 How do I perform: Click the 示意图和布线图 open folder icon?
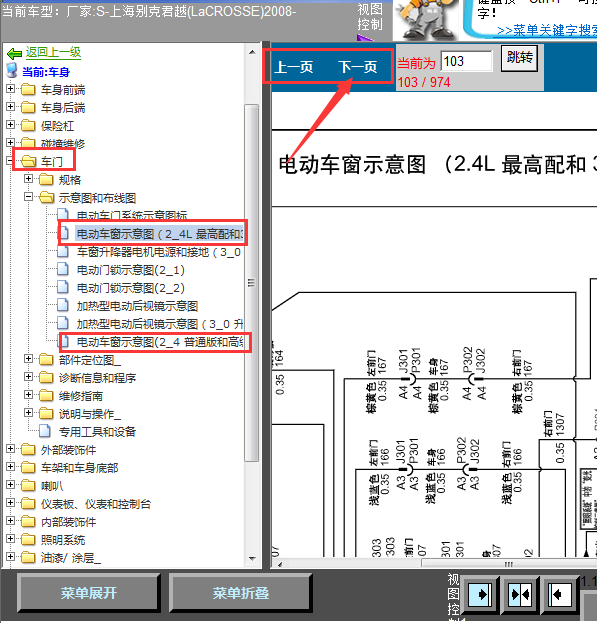click(46, 197)
